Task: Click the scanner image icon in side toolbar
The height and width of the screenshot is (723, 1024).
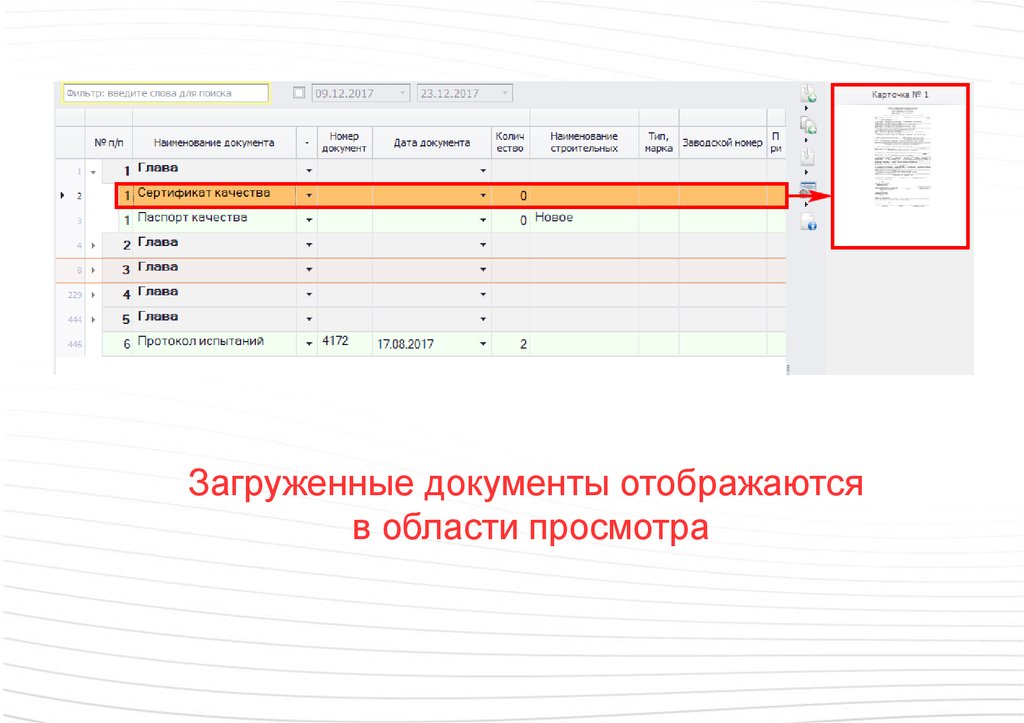Action: coord(808,189)
